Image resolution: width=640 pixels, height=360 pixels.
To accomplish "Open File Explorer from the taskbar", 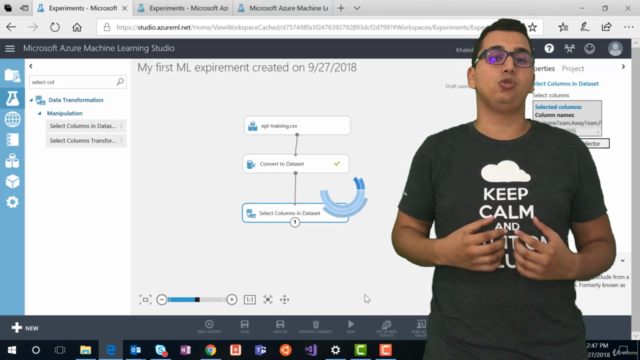I will pos(85,350).
